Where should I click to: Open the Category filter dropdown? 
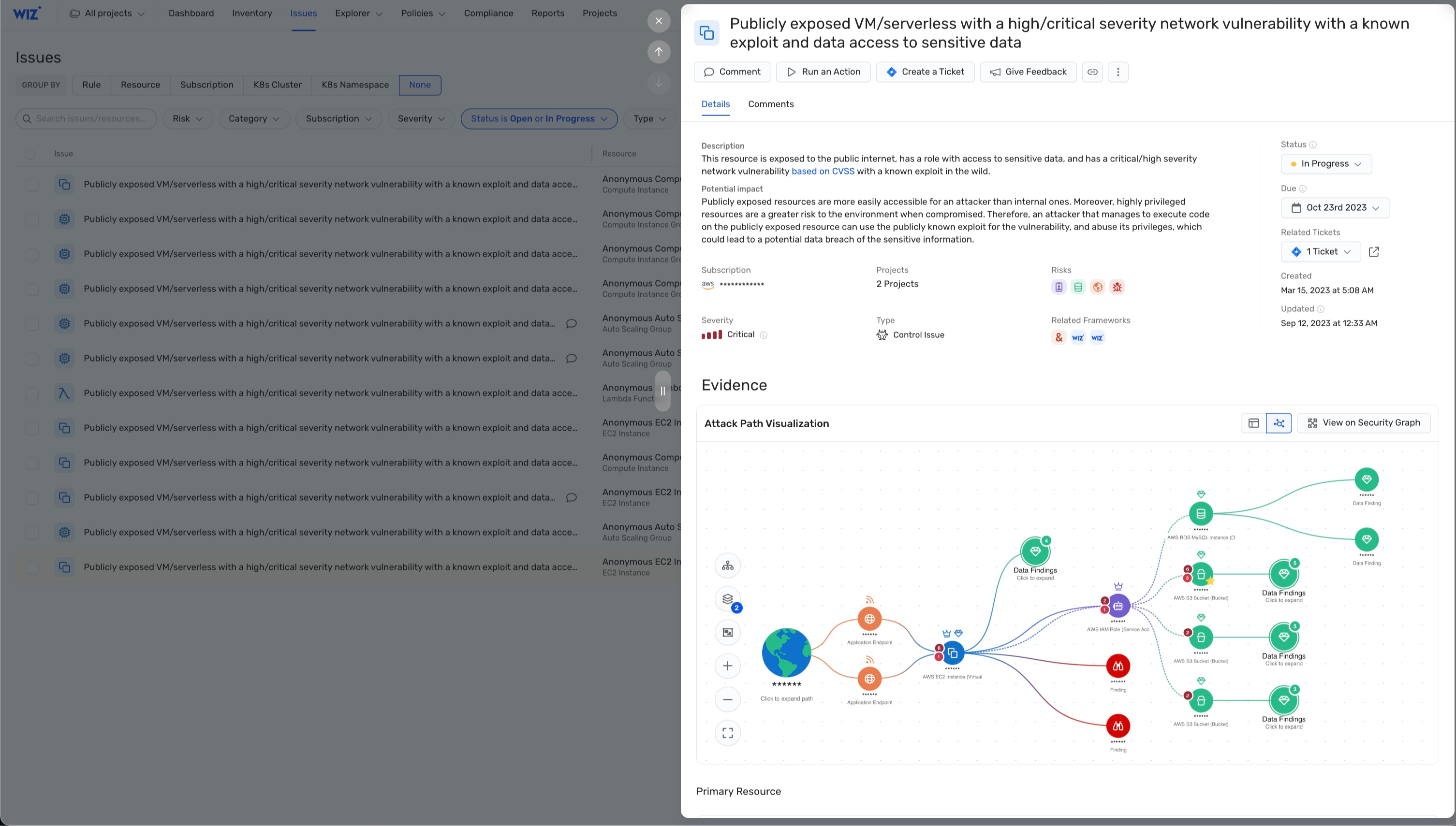254,119
